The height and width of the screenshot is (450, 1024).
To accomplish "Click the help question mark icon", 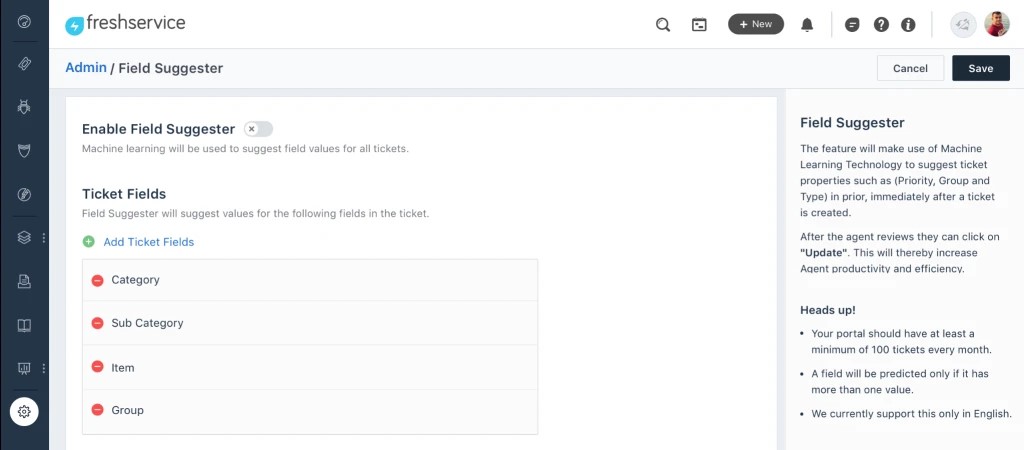I will point(881,25).
